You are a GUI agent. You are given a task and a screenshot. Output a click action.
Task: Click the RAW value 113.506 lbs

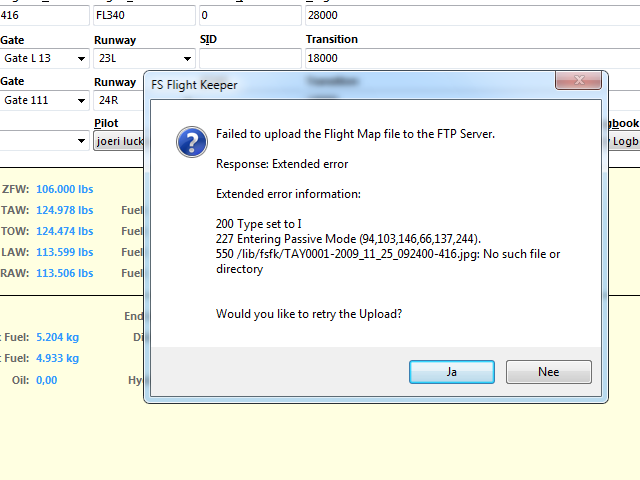pyautogui.click(x=64, y=273)
